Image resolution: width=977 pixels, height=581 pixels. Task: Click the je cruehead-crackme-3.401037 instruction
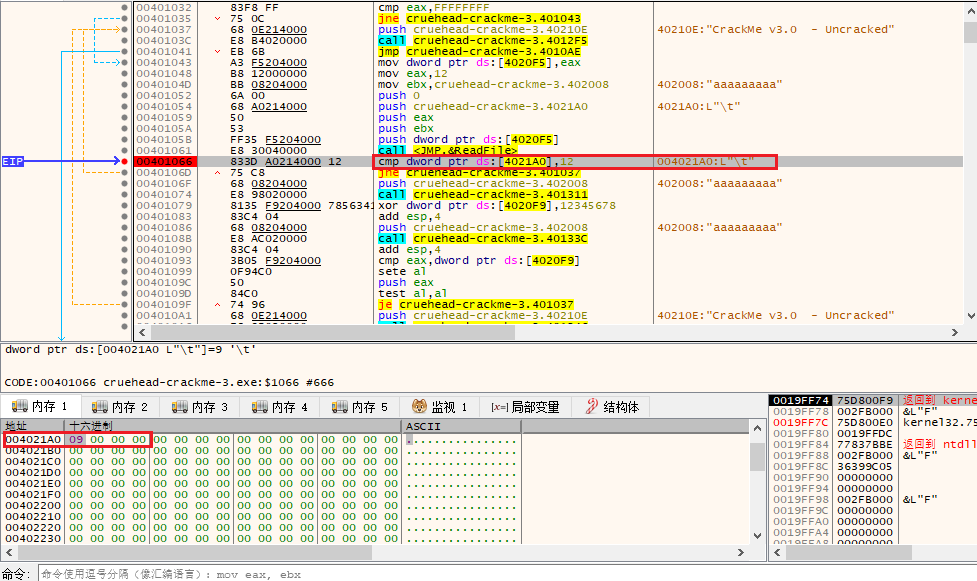(475, 305)
